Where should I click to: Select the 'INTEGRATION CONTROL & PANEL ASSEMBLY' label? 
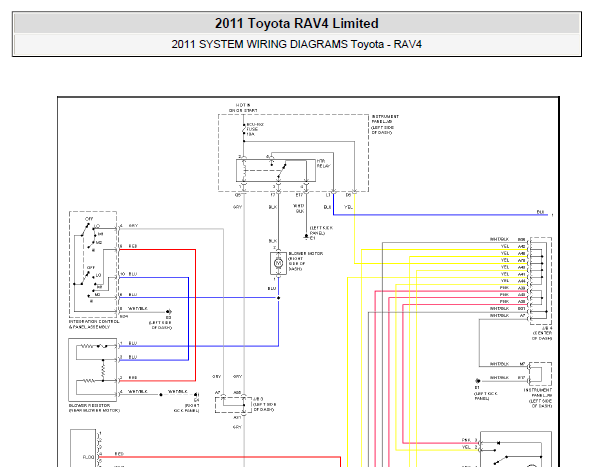click(94, 324)
